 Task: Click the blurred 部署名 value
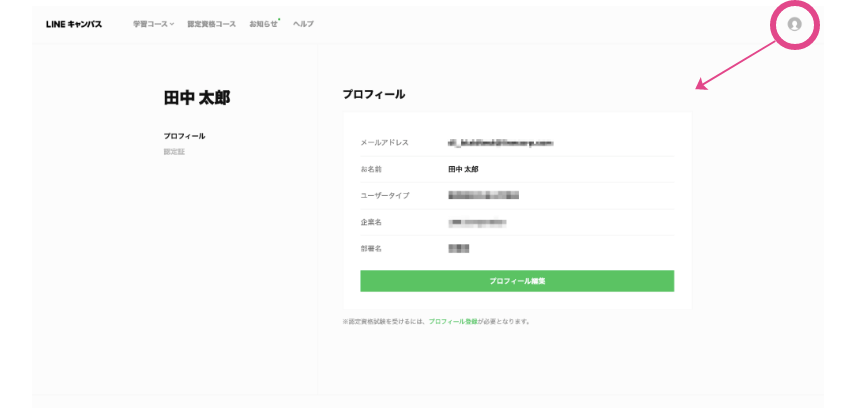tap(459, 248)
